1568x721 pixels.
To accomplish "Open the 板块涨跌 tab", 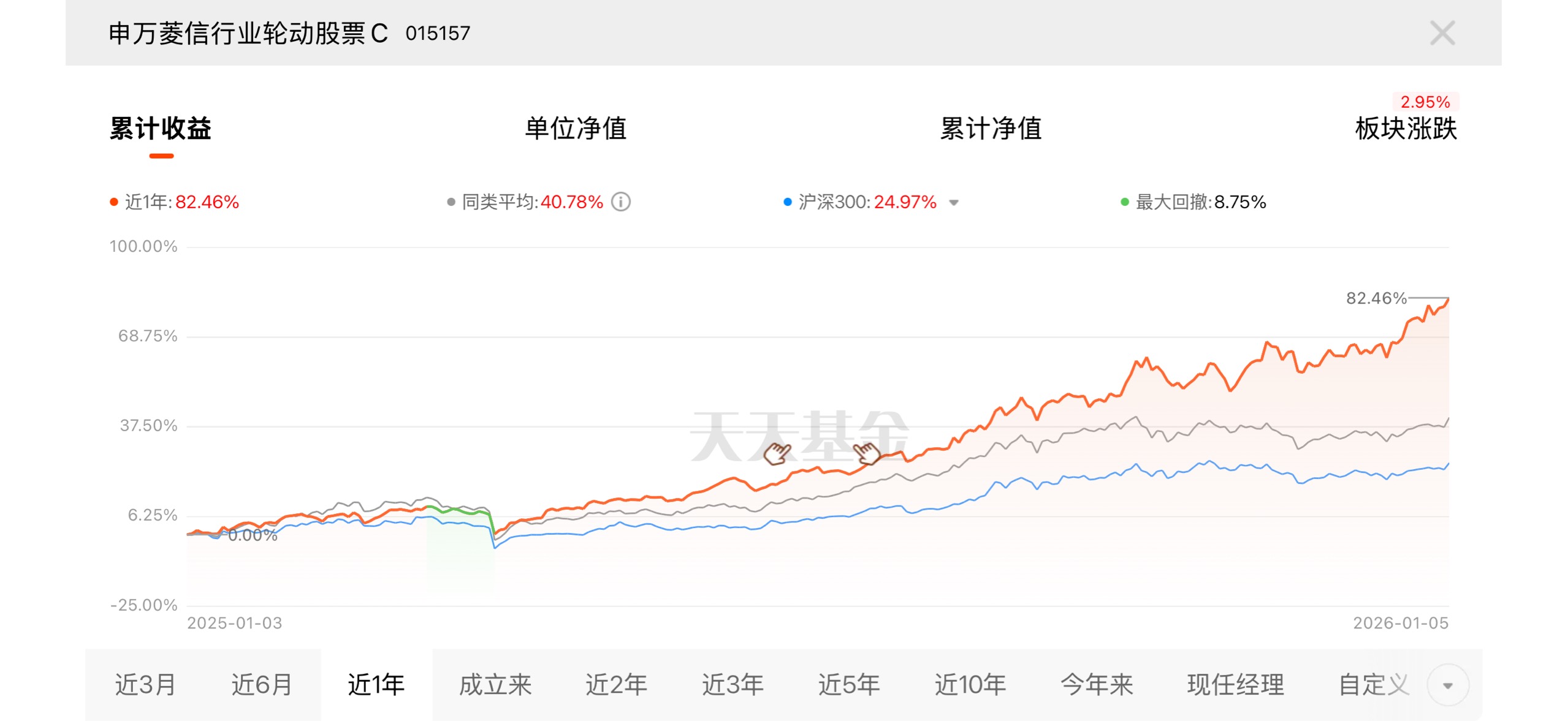I will click(x=1406, y=129).
